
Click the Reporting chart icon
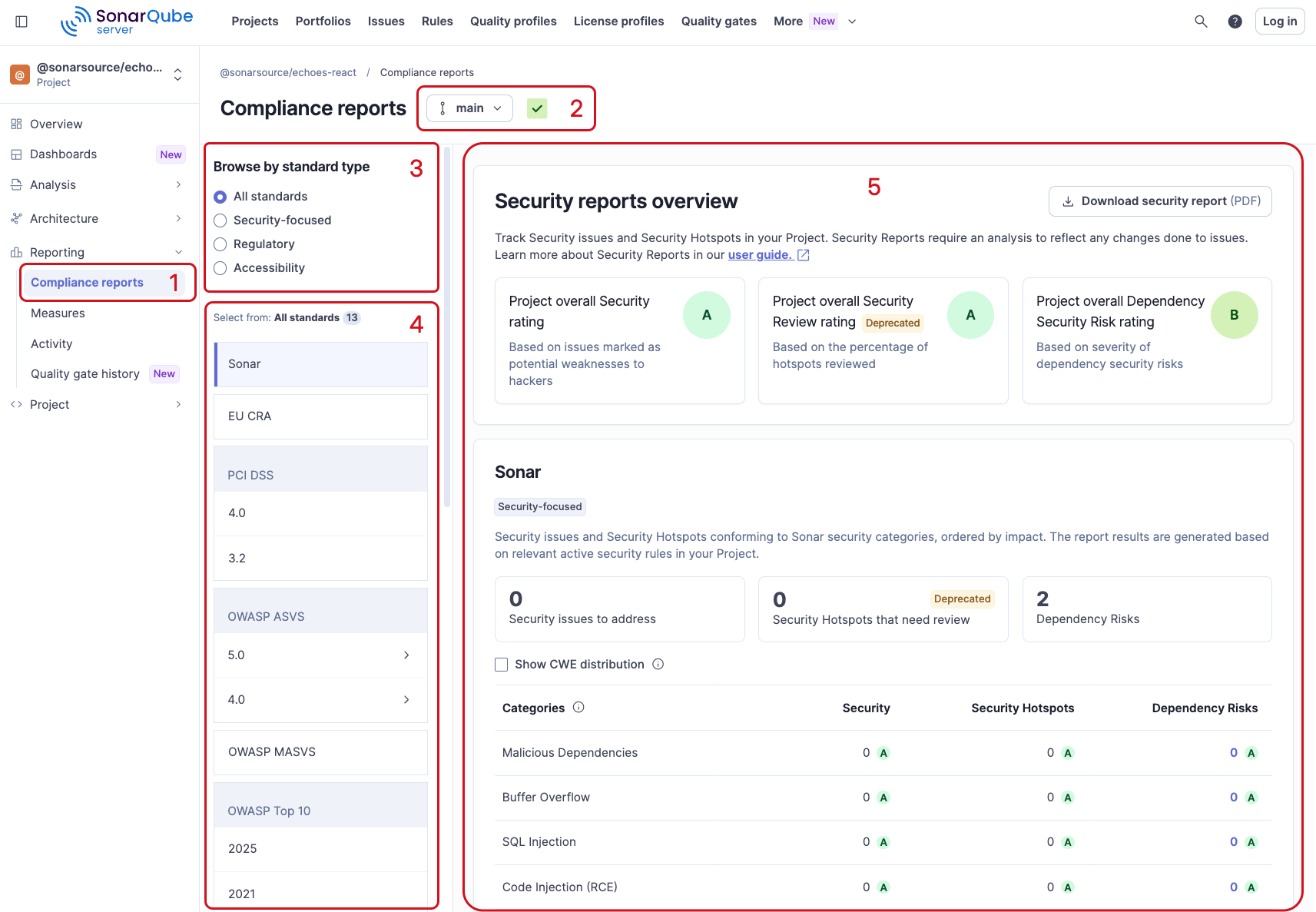(16, 252)
